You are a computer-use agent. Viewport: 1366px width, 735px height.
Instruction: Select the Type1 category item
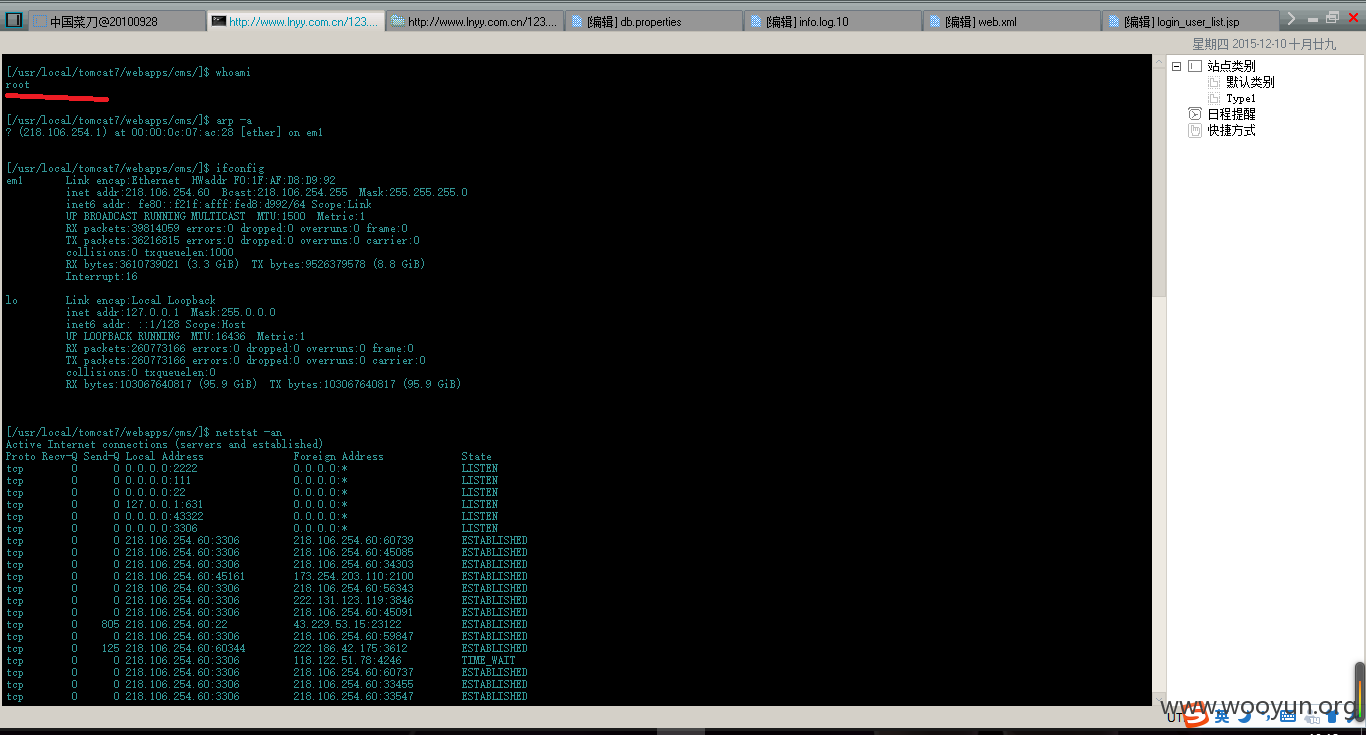[1241, 98]
